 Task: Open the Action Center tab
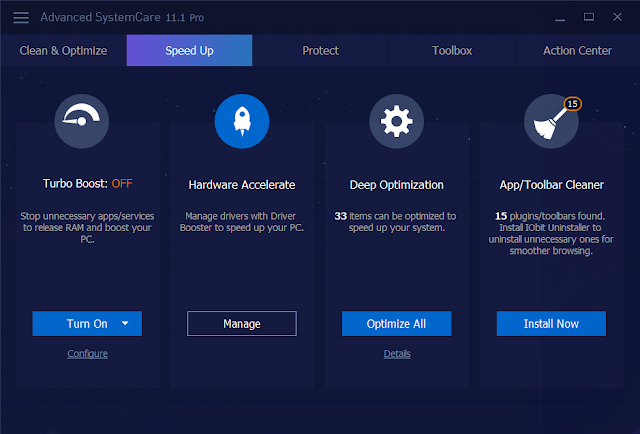tap(577, 51)
